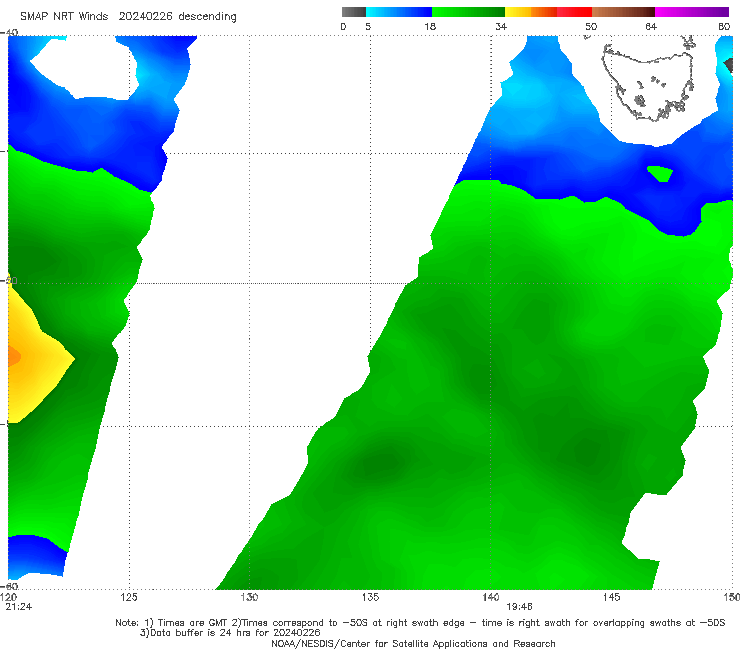Click the magenta-purple segment of the color bar

692,12
